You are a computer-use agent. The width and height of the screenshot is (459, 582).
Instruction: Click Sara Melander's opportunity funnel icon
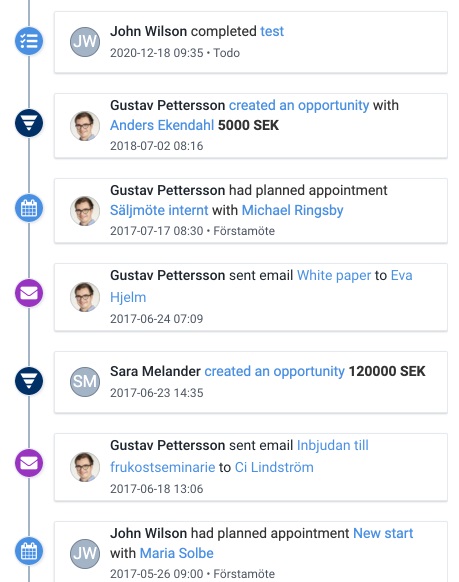click(29, 381)
